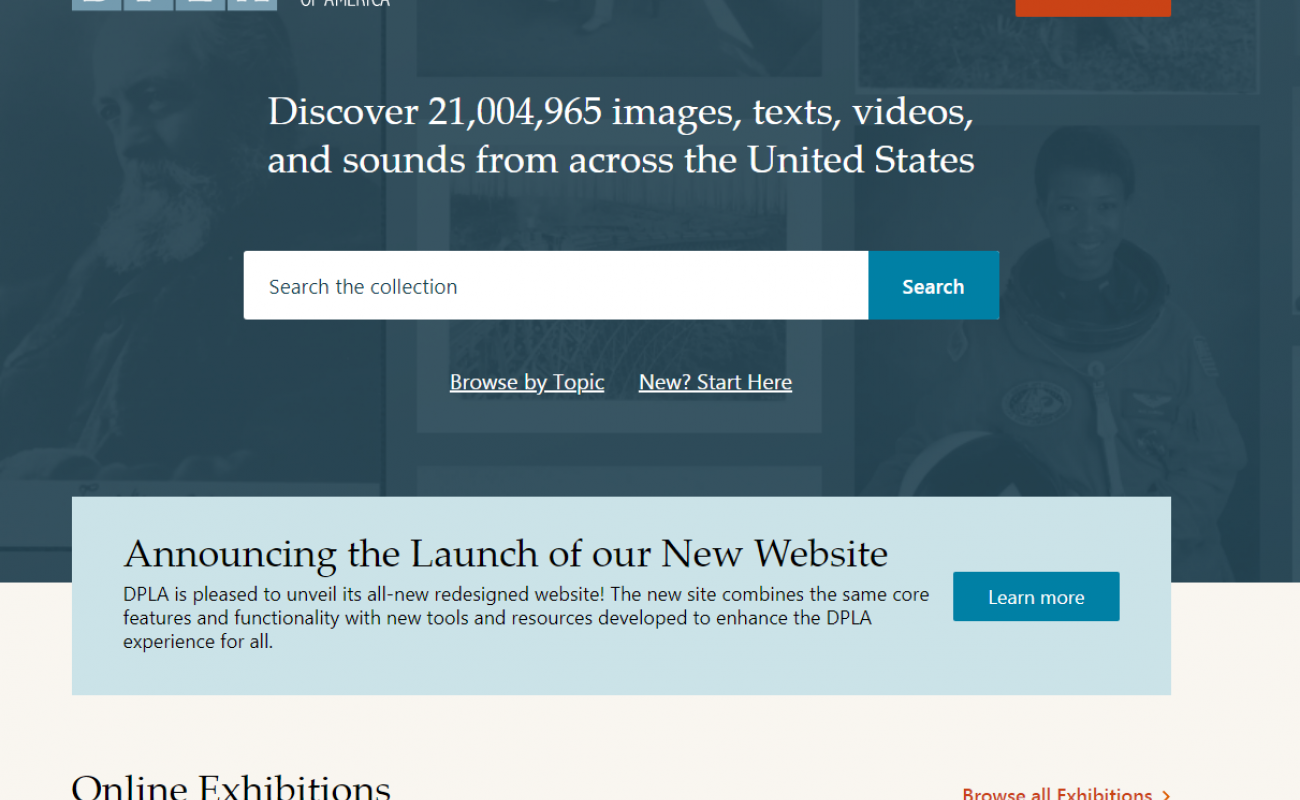Click the Announcing the Launch headline

[505, 554]
